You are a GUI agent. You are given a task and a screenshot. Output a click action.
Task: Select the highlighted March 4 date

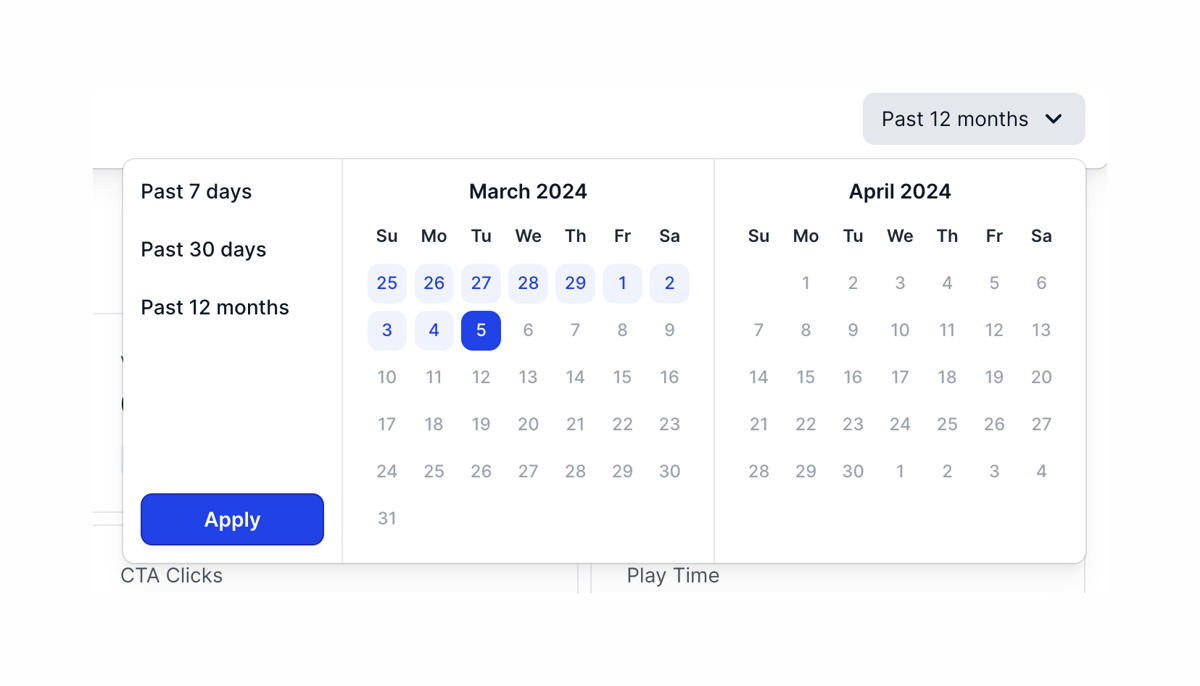click(x=434, y=330)
